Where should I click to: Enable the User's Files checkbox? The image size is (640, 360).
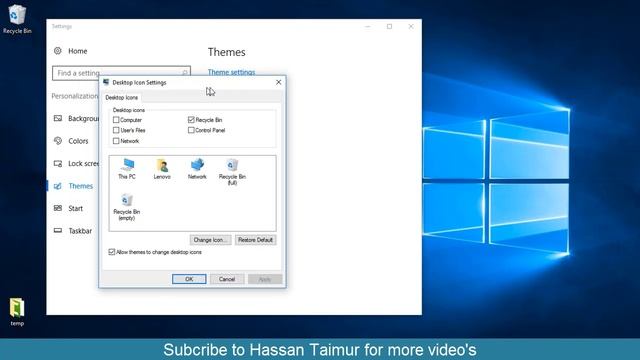pyautogui.click(x=116, y=130)
